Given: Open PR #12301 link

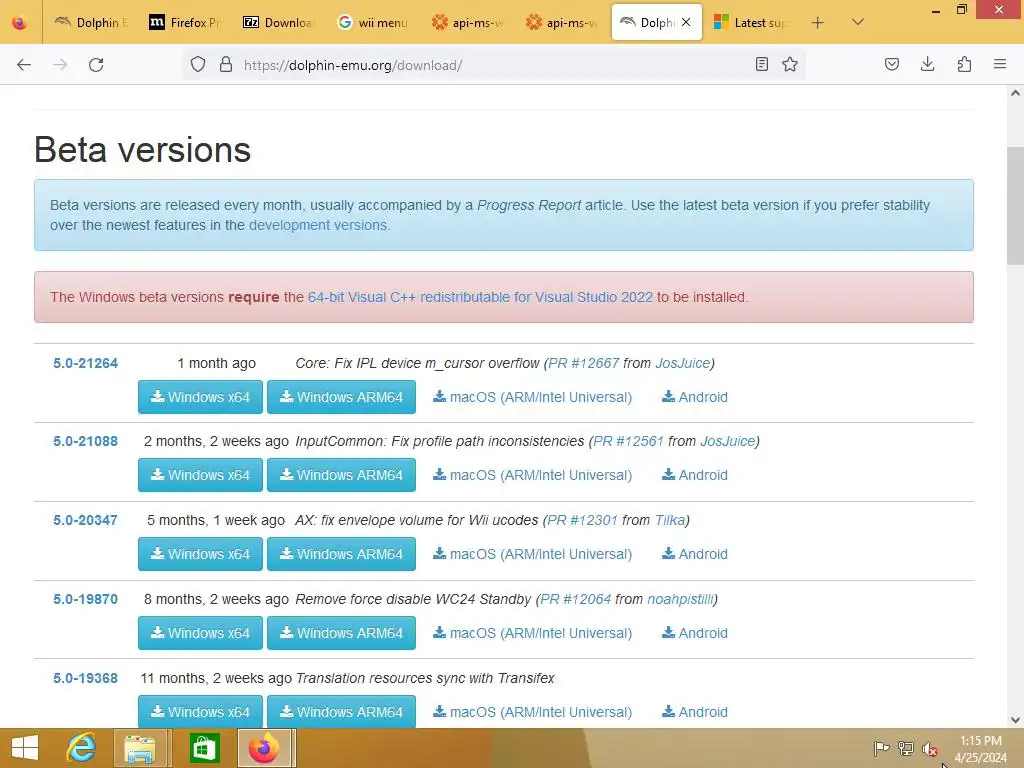Looking at the screenshot, I should [x=582, y=520].
